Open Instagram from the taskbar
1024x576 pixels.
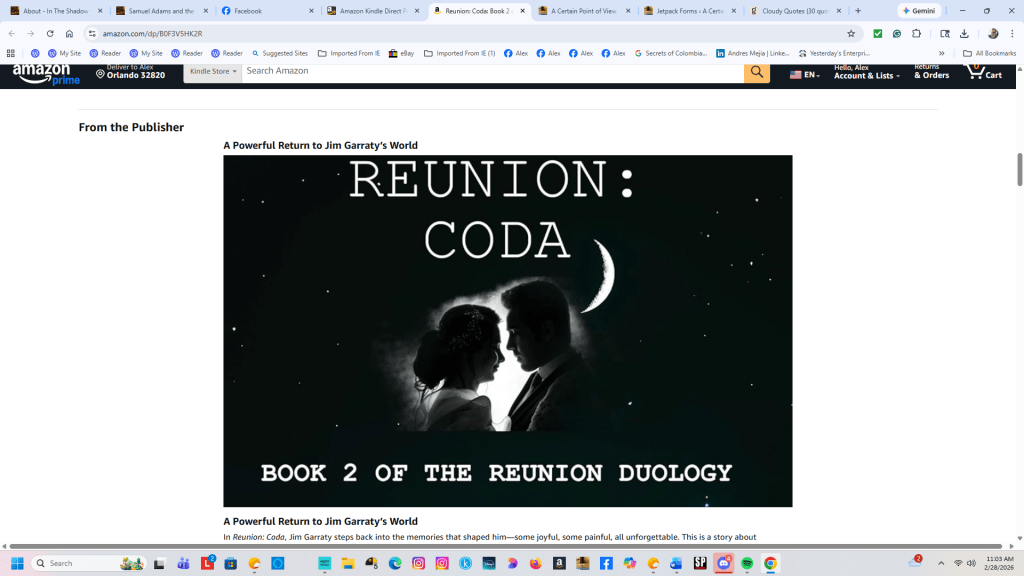click(442, 563)
